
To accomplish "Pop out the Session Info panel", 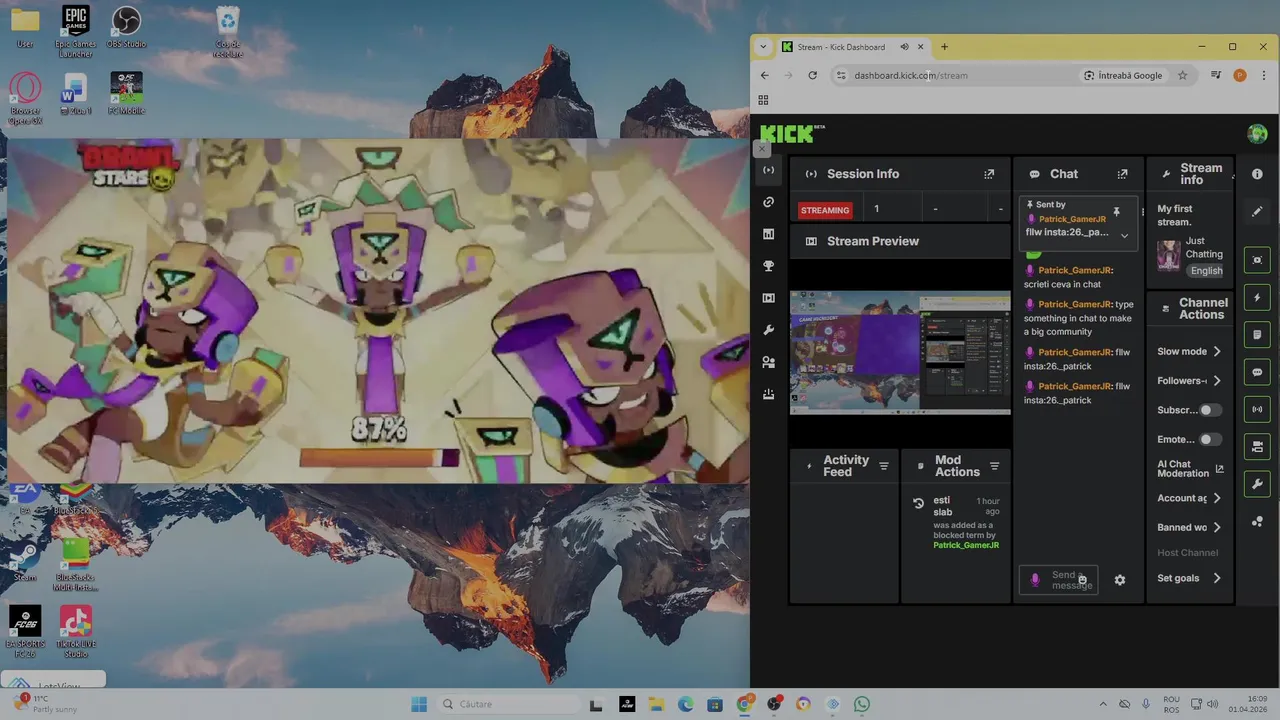I will (989, 174).
